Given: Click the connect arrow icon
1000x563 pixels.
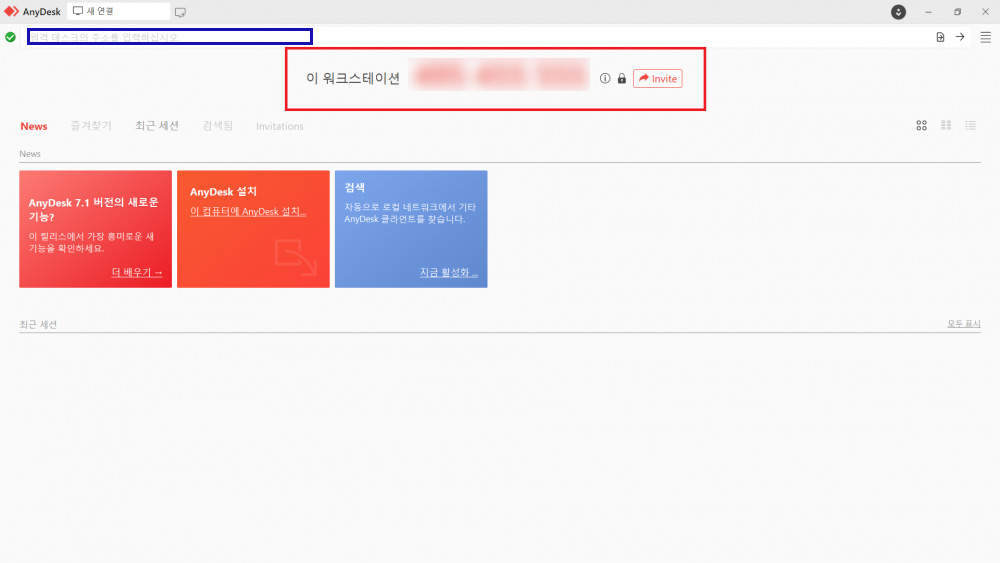Looking at the screenshot, I should (960, 37).
